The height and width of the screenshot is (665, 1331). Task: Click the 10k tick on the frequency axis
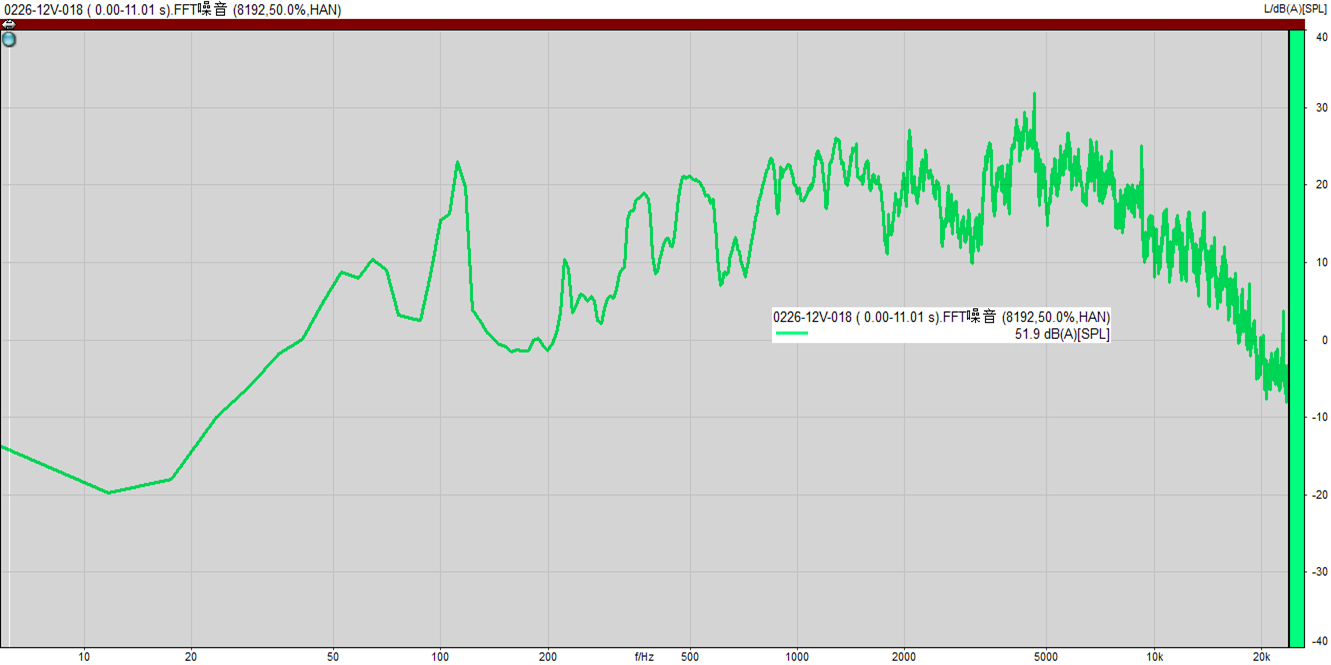coord(1154,657)
